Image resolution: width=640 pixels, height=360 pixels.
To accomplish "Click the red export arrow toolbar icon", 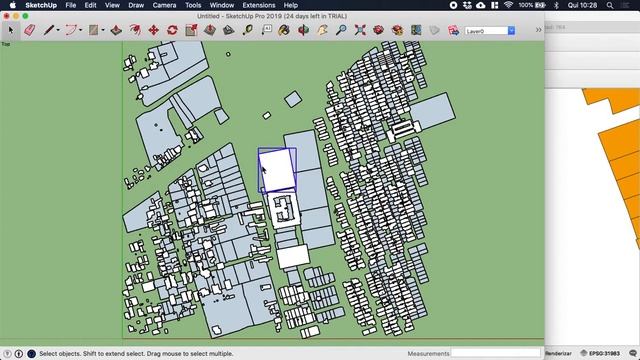I will coord(453,30).
